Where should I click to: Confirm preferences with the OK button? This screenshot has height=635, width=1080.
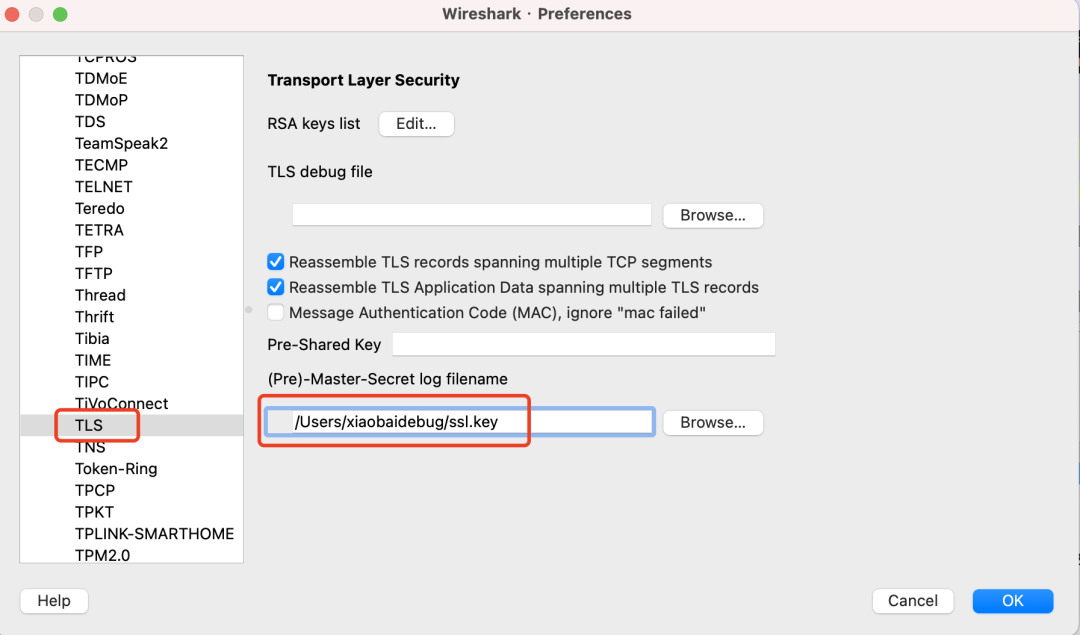[1012, 601]
